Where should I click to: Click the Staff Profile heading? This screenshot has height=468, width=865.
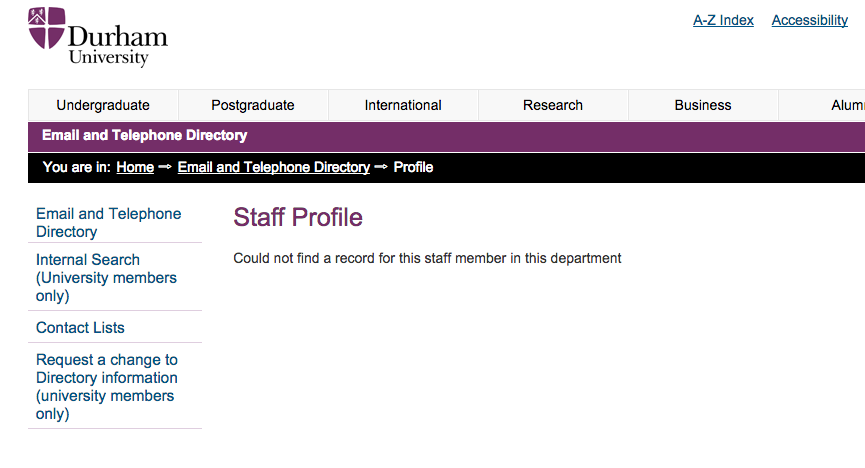point(298,217)
